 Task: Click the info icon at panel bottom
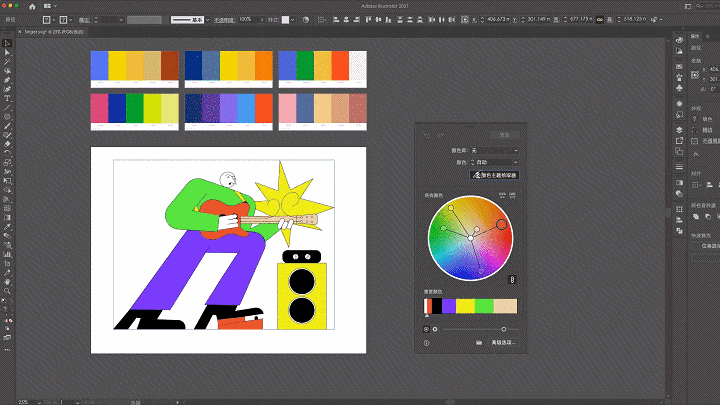(x=427, y=343)
